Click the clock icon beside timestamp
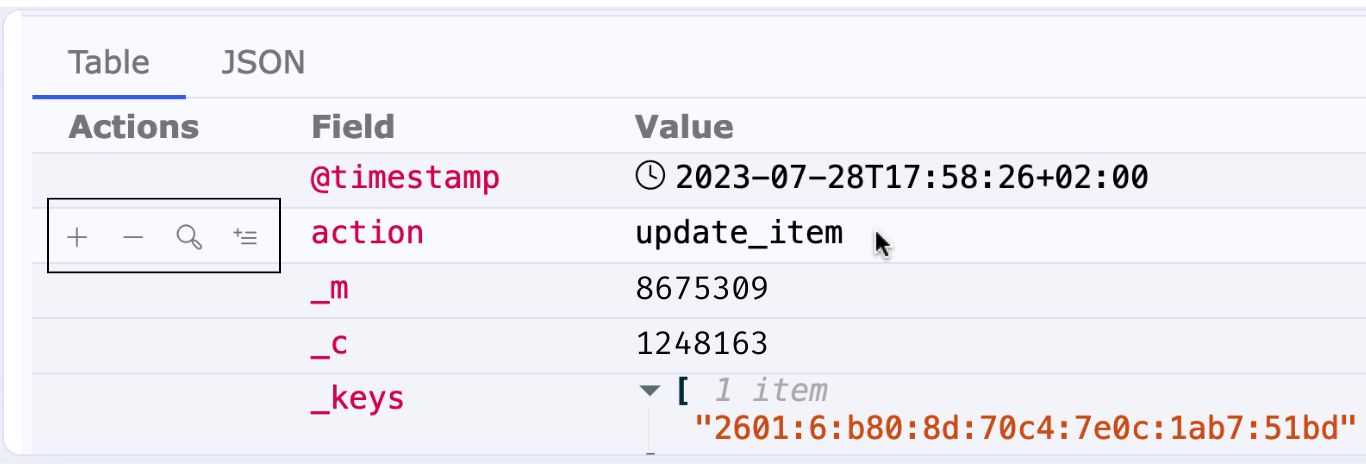 [x=650, y=177]
